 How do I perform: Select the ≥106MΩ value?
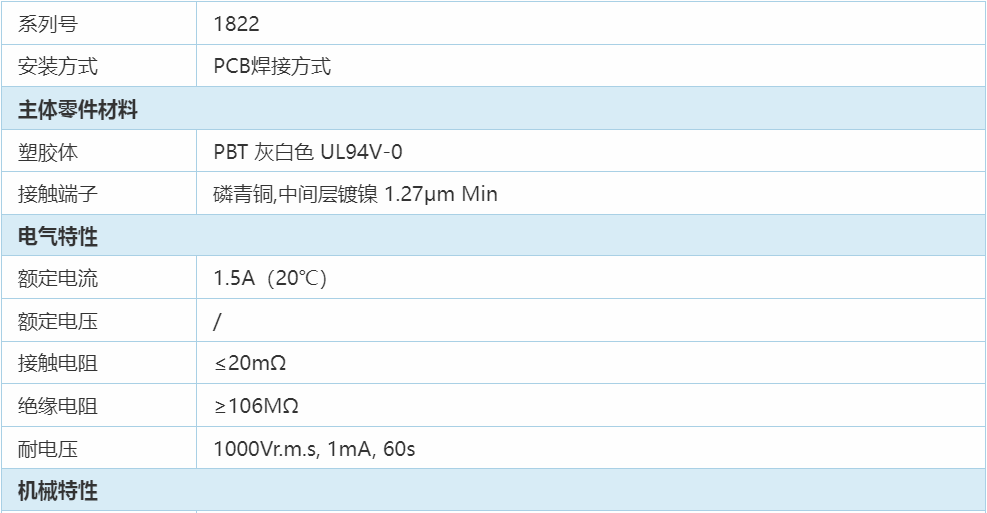tap(256, 406)
